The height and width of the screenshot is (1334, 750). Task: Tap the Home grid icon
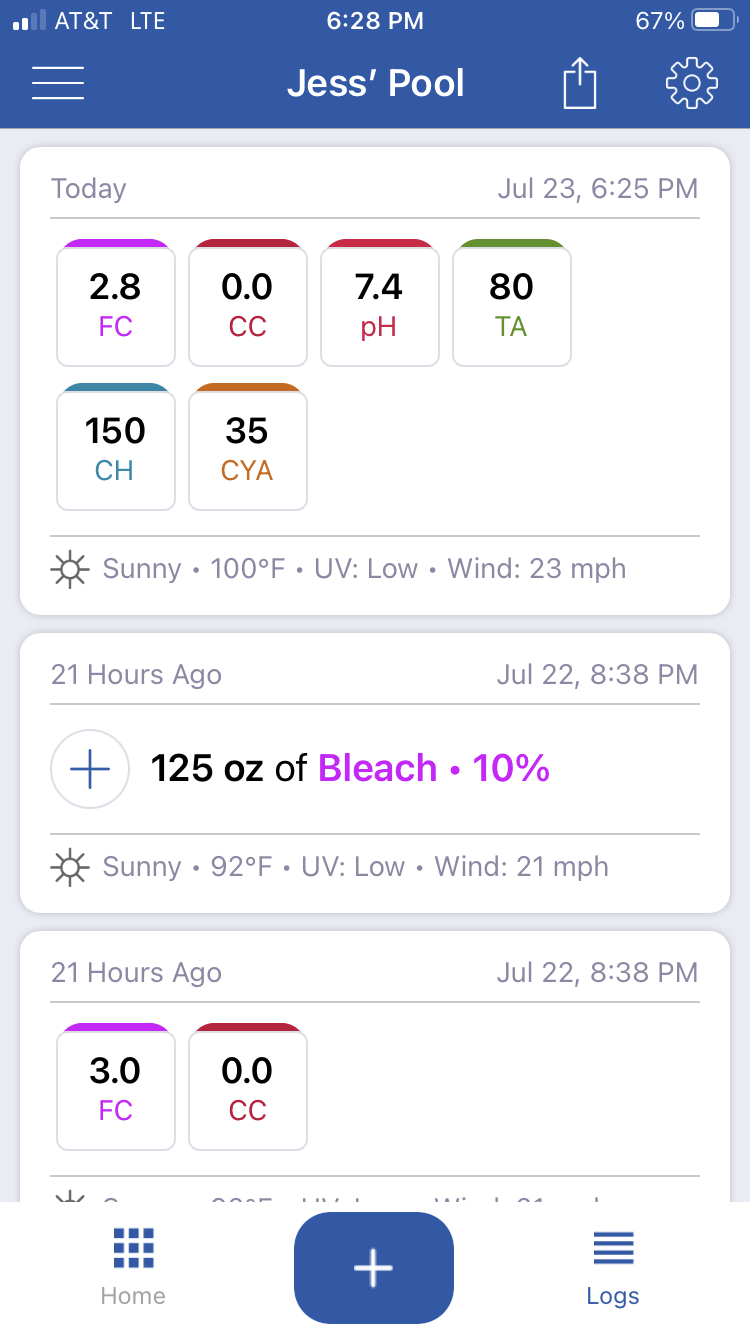[x=133, y=1249]
